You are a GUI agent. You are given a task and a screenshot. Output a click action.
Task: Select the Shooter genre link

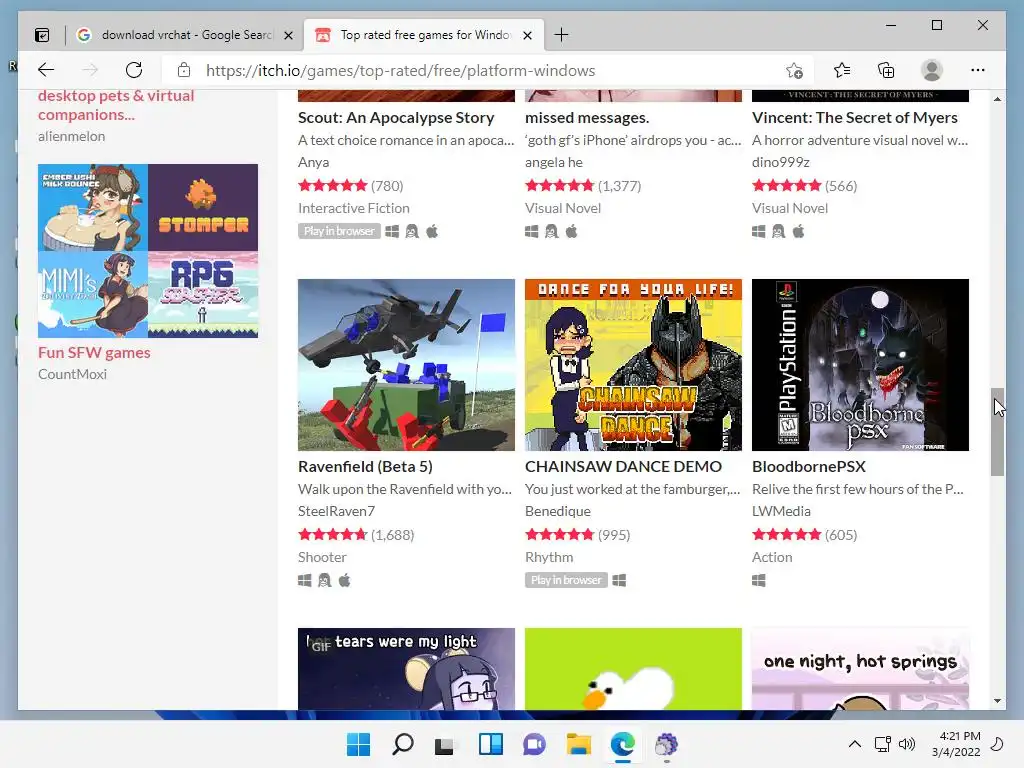[x=322, y=557]
